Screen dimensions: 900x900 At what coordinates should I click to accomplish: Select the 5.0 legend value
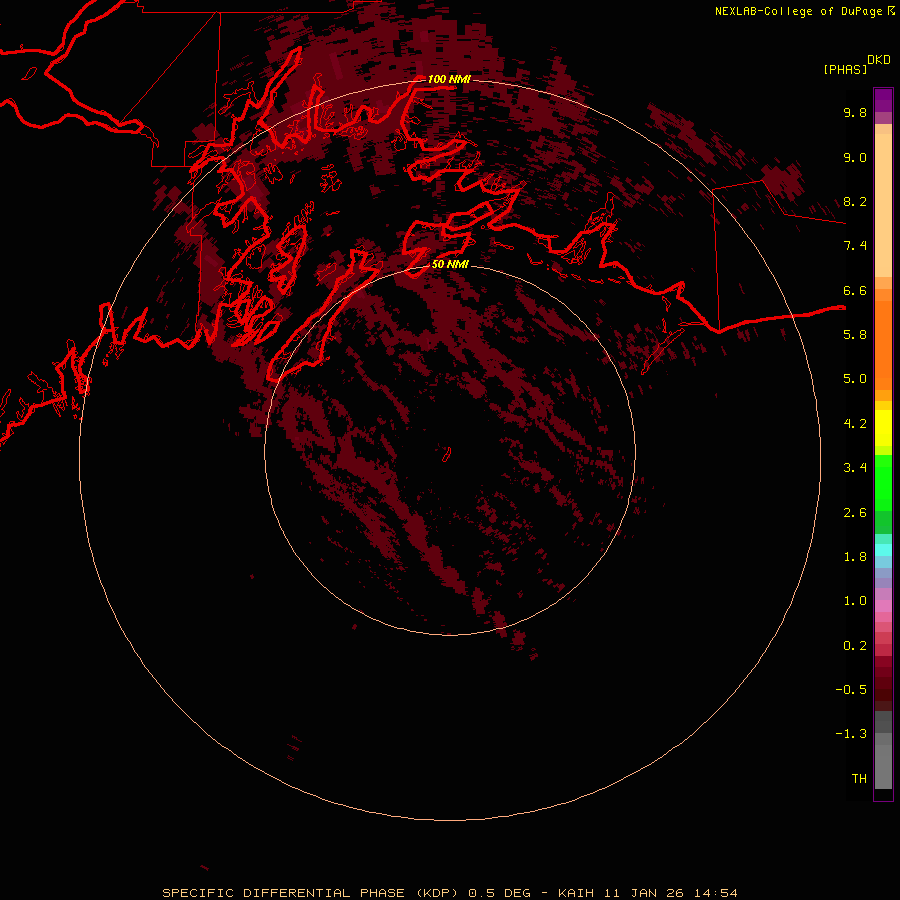click(855, 379)
